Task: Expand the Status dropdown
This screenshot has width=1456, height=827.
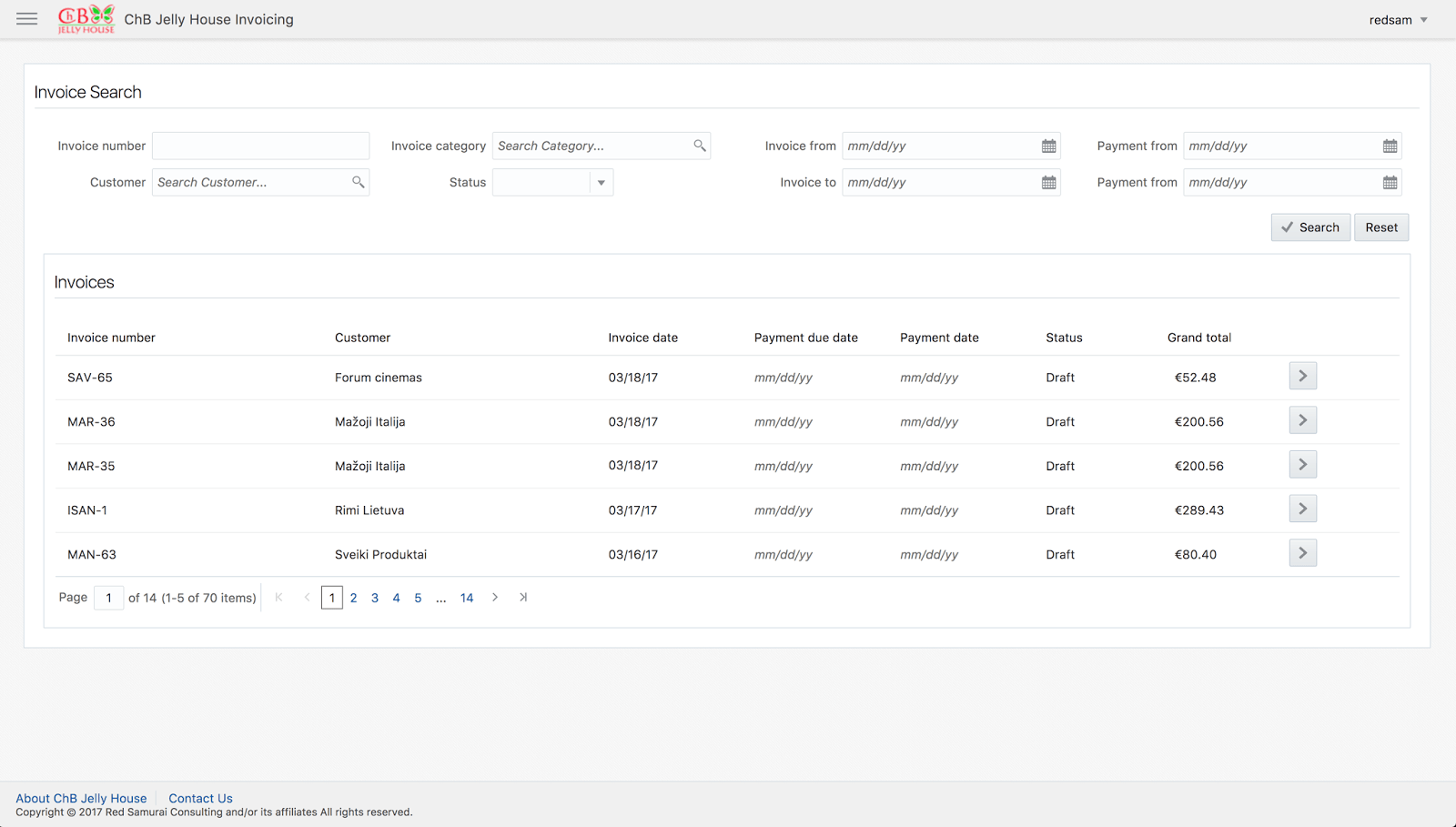Action: 601,183
